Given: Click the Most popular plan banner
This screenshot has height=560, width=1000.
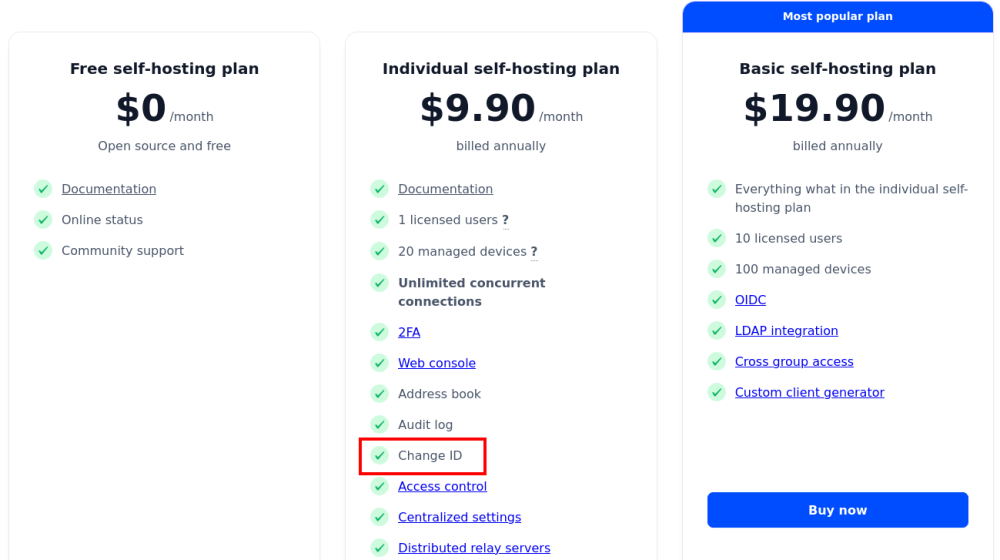Looking at the screenshot, I should pos(837,17).
